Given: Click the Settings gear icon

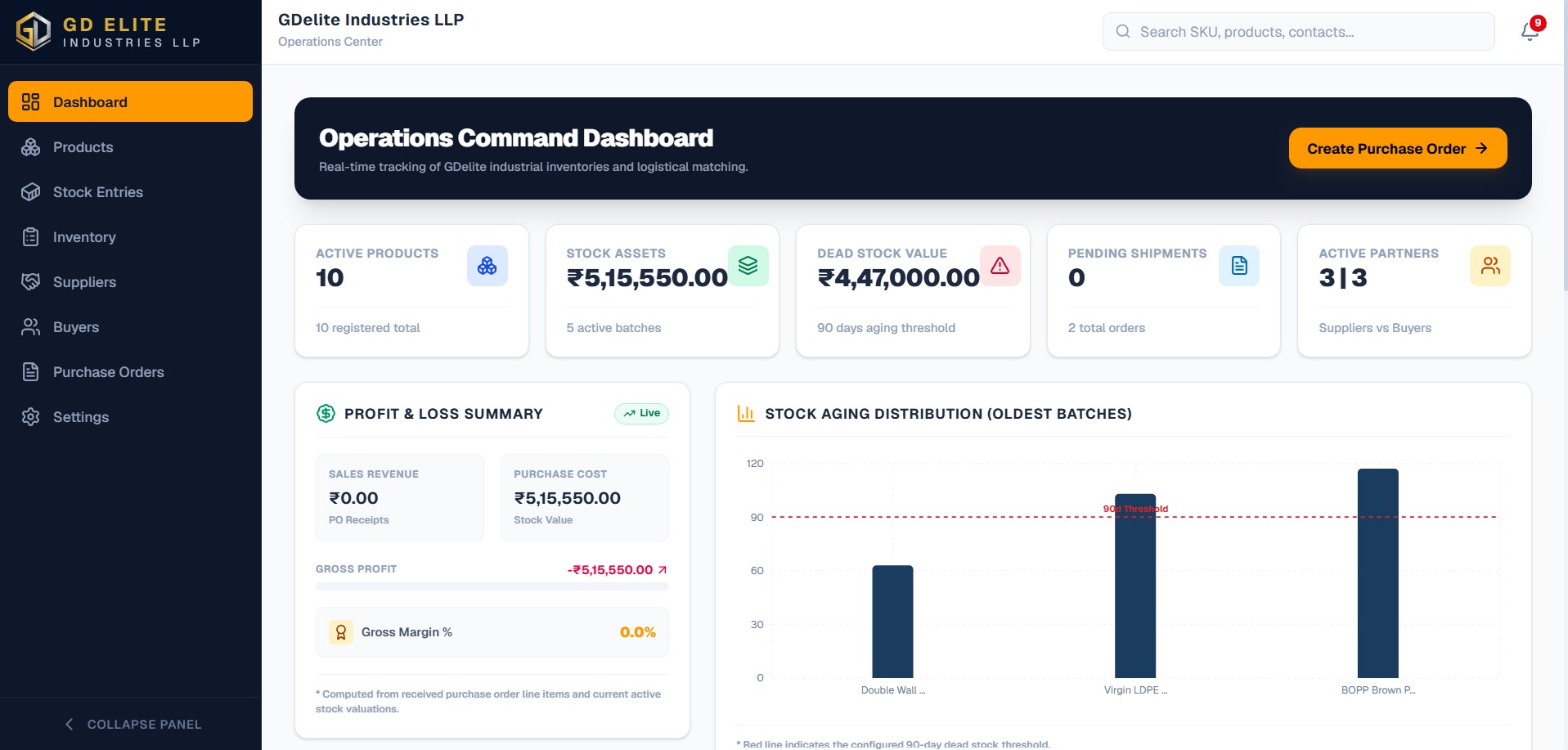Looking at the screenshot, I should point(30,416).
